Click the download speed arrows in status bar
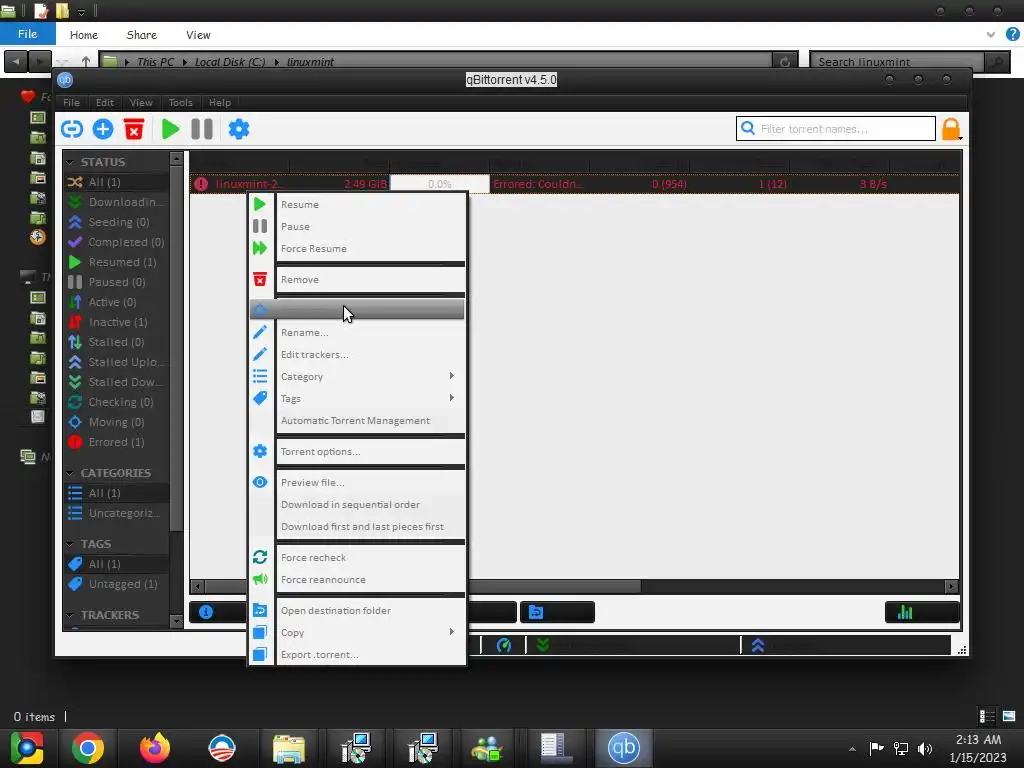This screenshot has width=1024, height=768. [x=543, y=645]
